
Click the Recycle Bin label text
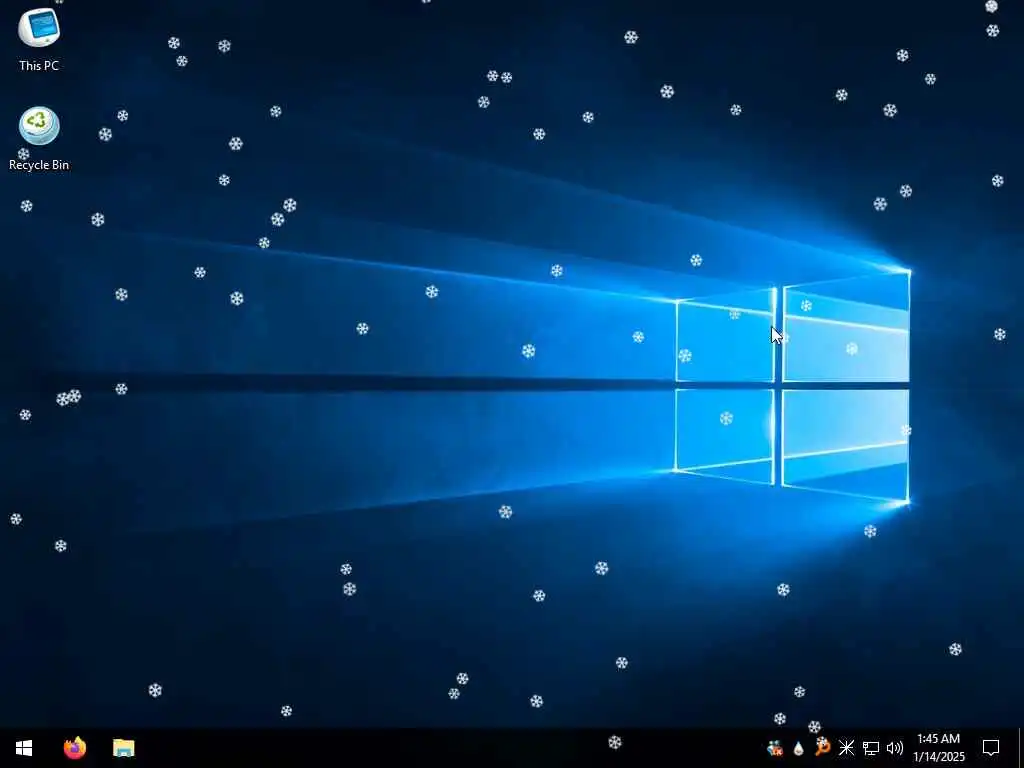tap(39, 165)
